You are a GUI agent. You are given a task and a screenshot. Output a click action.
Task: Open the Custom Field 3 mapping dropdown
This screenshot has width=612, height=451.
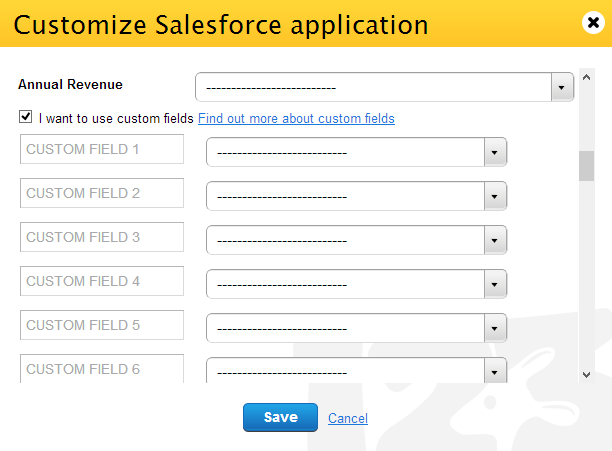tap(356, 240)
